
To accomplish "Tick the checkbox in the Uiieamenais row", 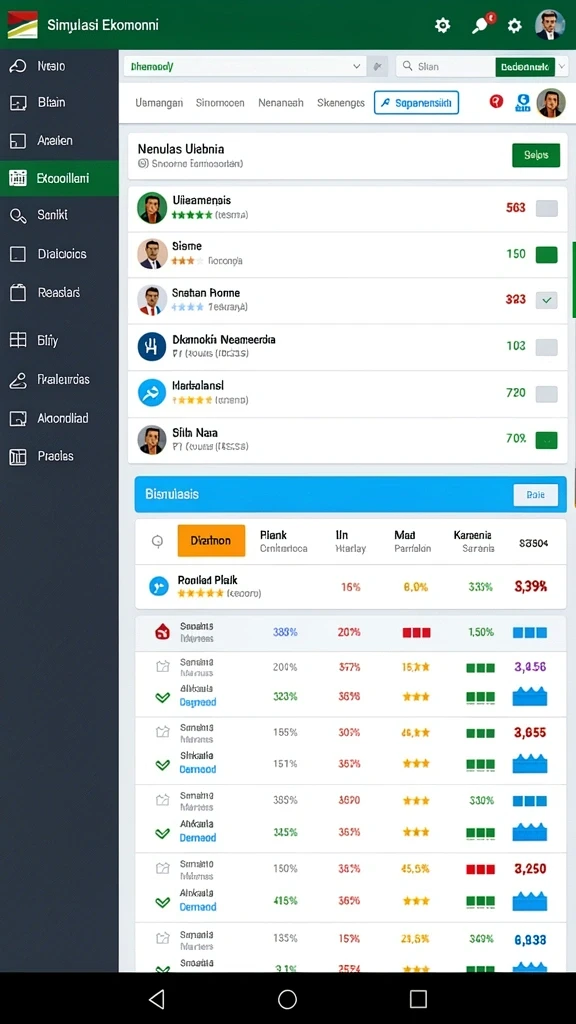I will coord(547,208).
